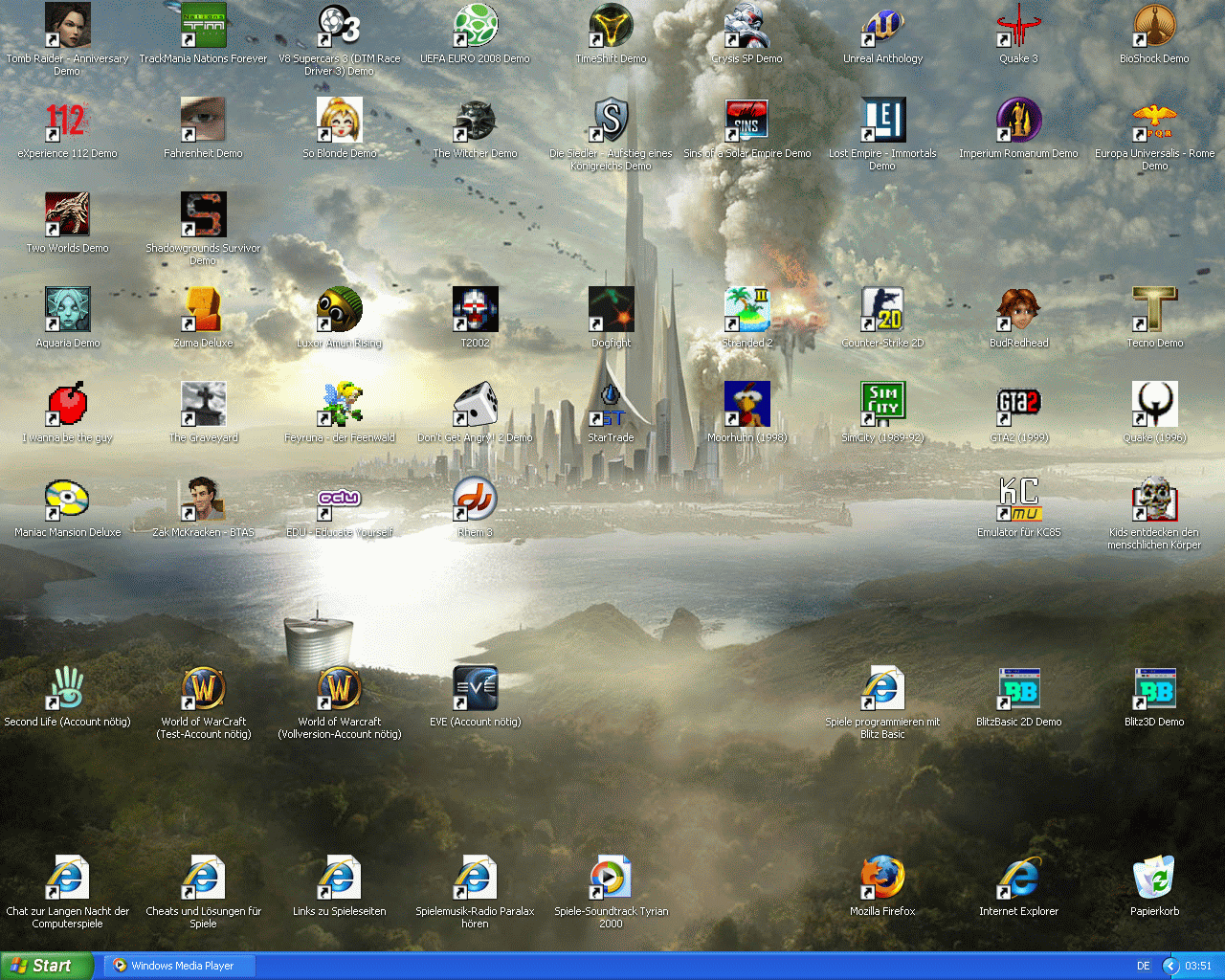Select SimCity (1989-92) shortcut
The height and width of the screenshot is (980, 1225).
coord(882,405)
